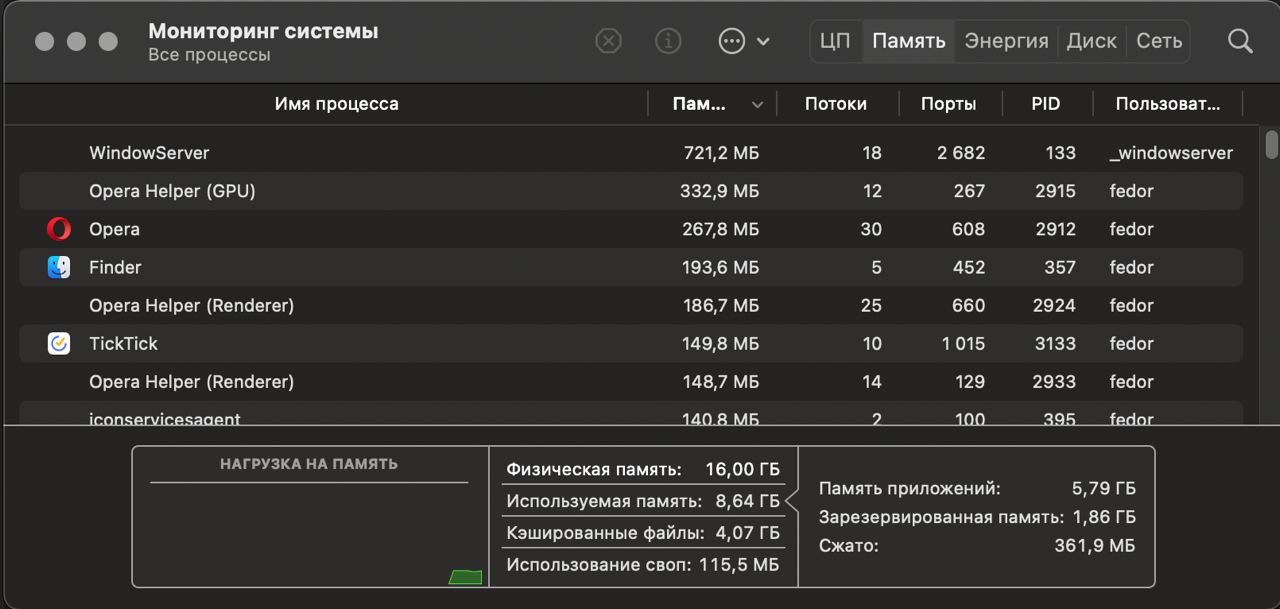1280x609 pixels.
Task: Select the Память tab
Action: click(908, 41)
